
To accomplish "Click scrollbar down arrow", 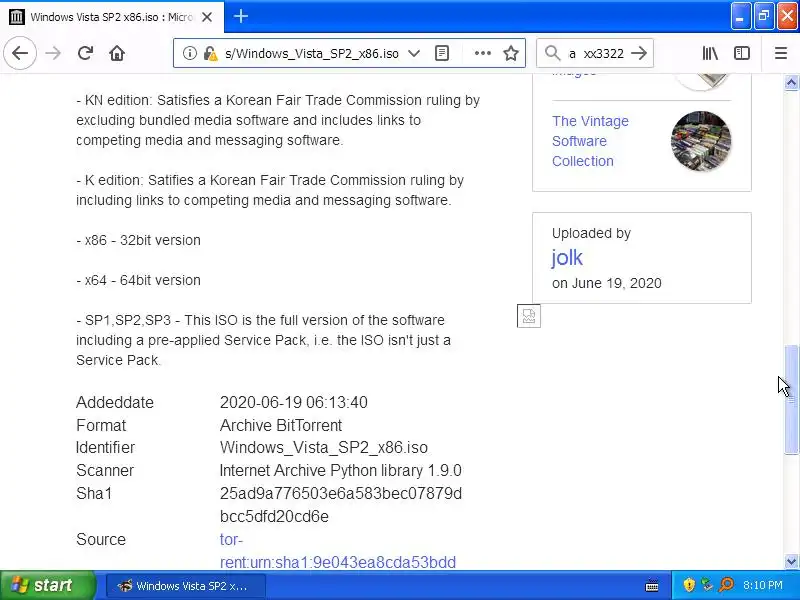I will click(791, 562).
